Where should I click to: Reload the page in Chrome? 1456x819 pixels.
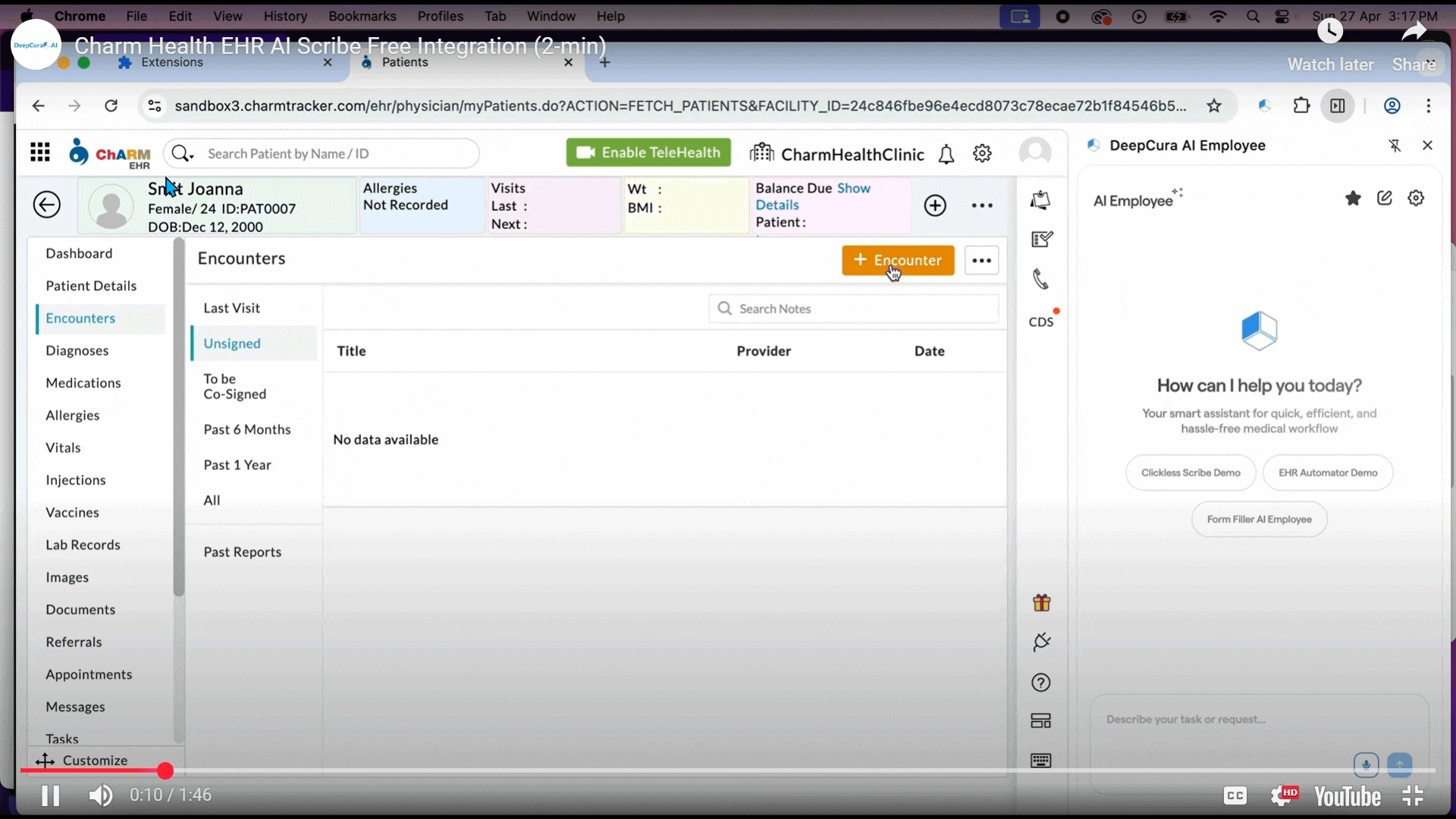click(x=111, y=105)
